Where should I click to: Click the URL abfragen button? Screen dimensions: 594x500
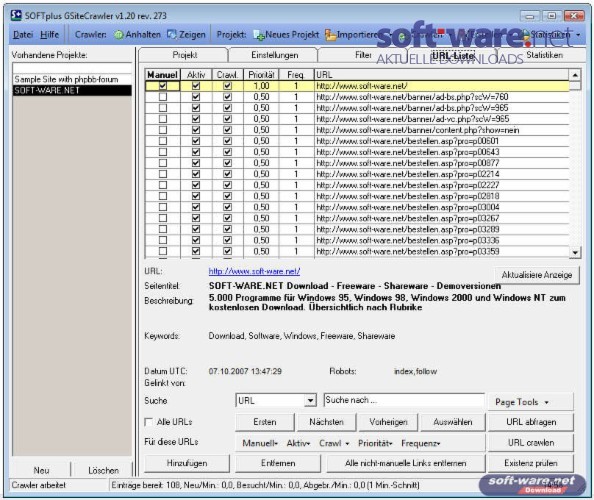click(531, 422)
